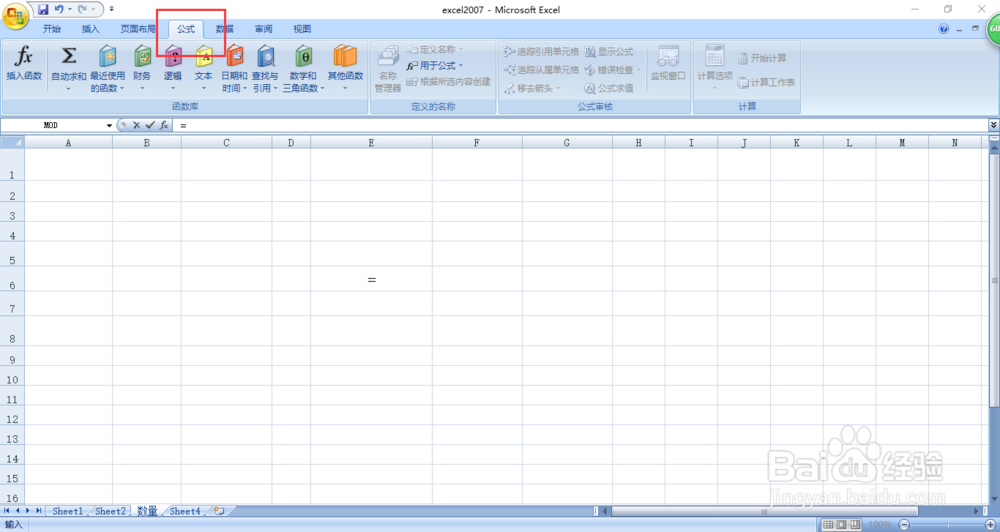
Task: Open the 文本 functions book
Action: 203,57
